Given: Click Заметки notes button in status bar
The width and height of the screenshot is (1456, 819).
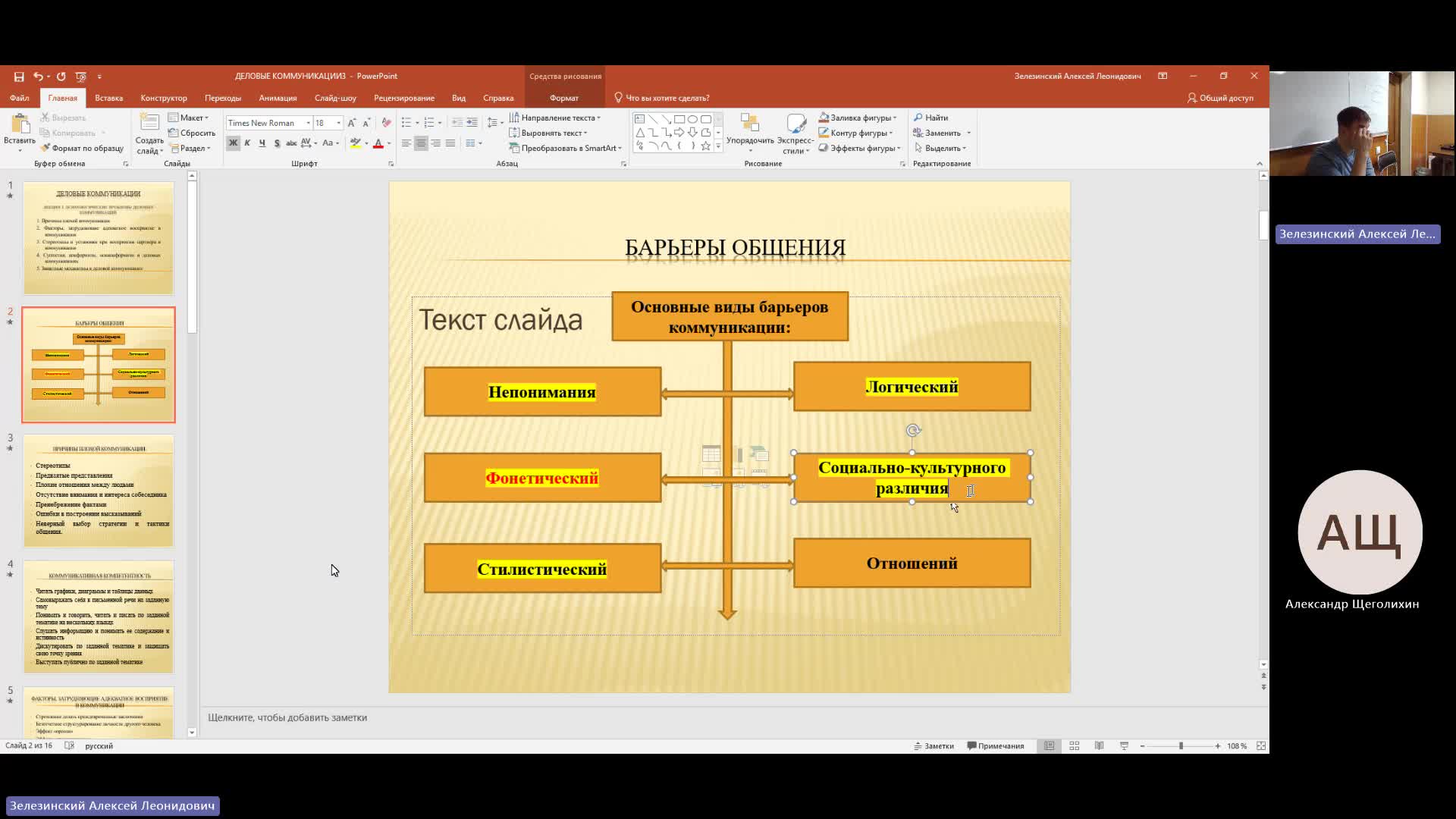Looking at the screenshot, I should [934, 746].
